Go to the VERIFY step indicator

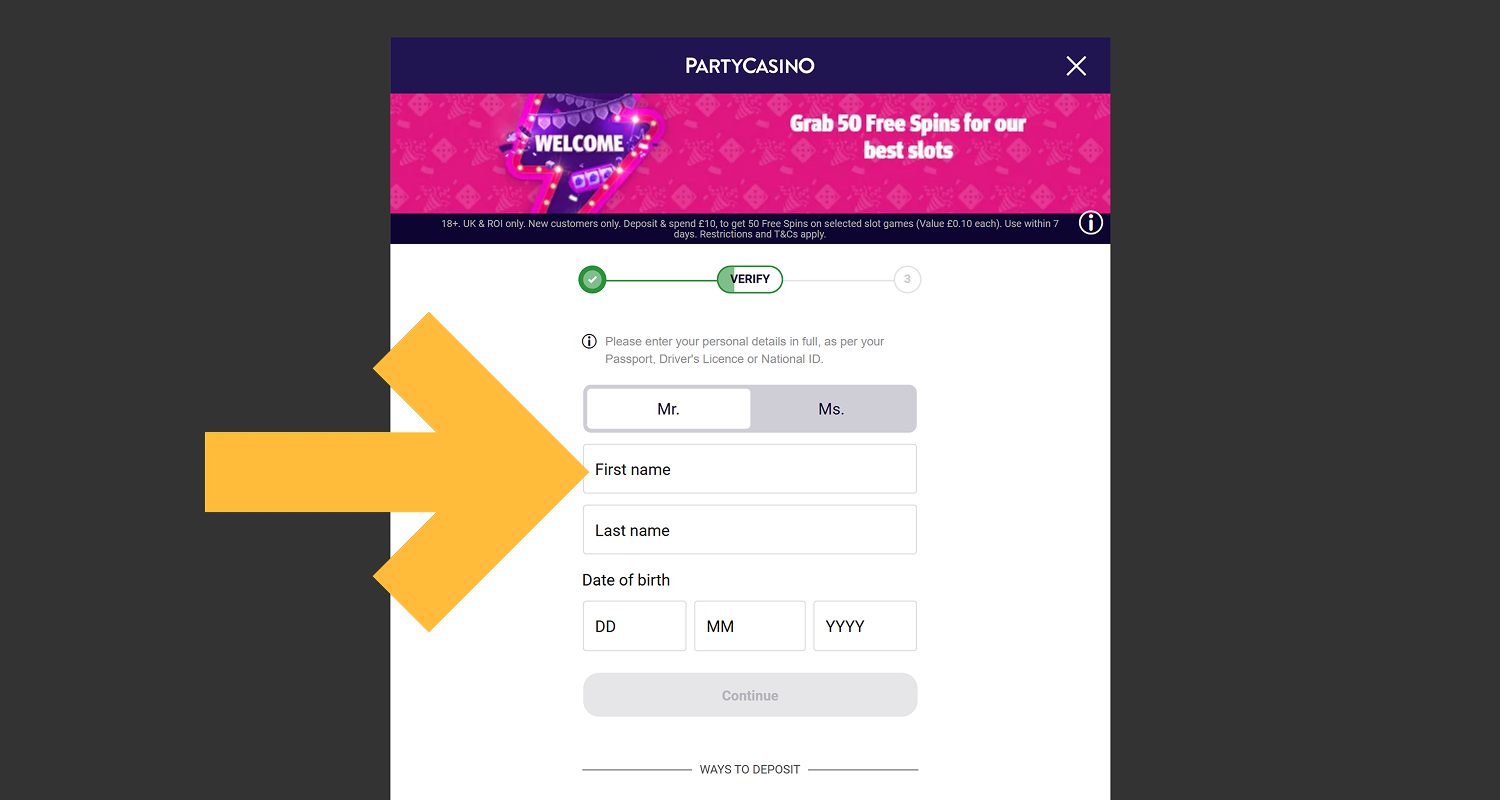coord(750,279)
